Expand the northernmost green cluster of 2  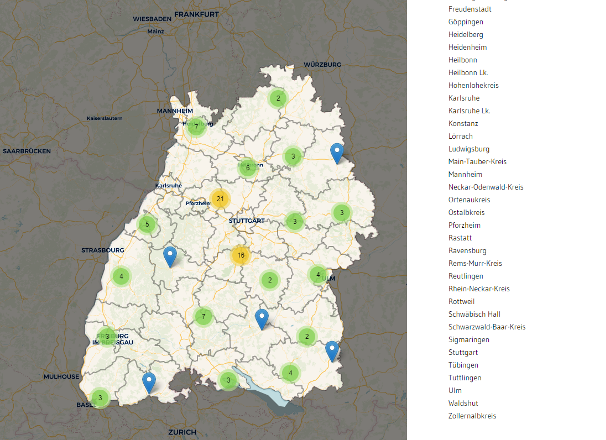[278, 98]
